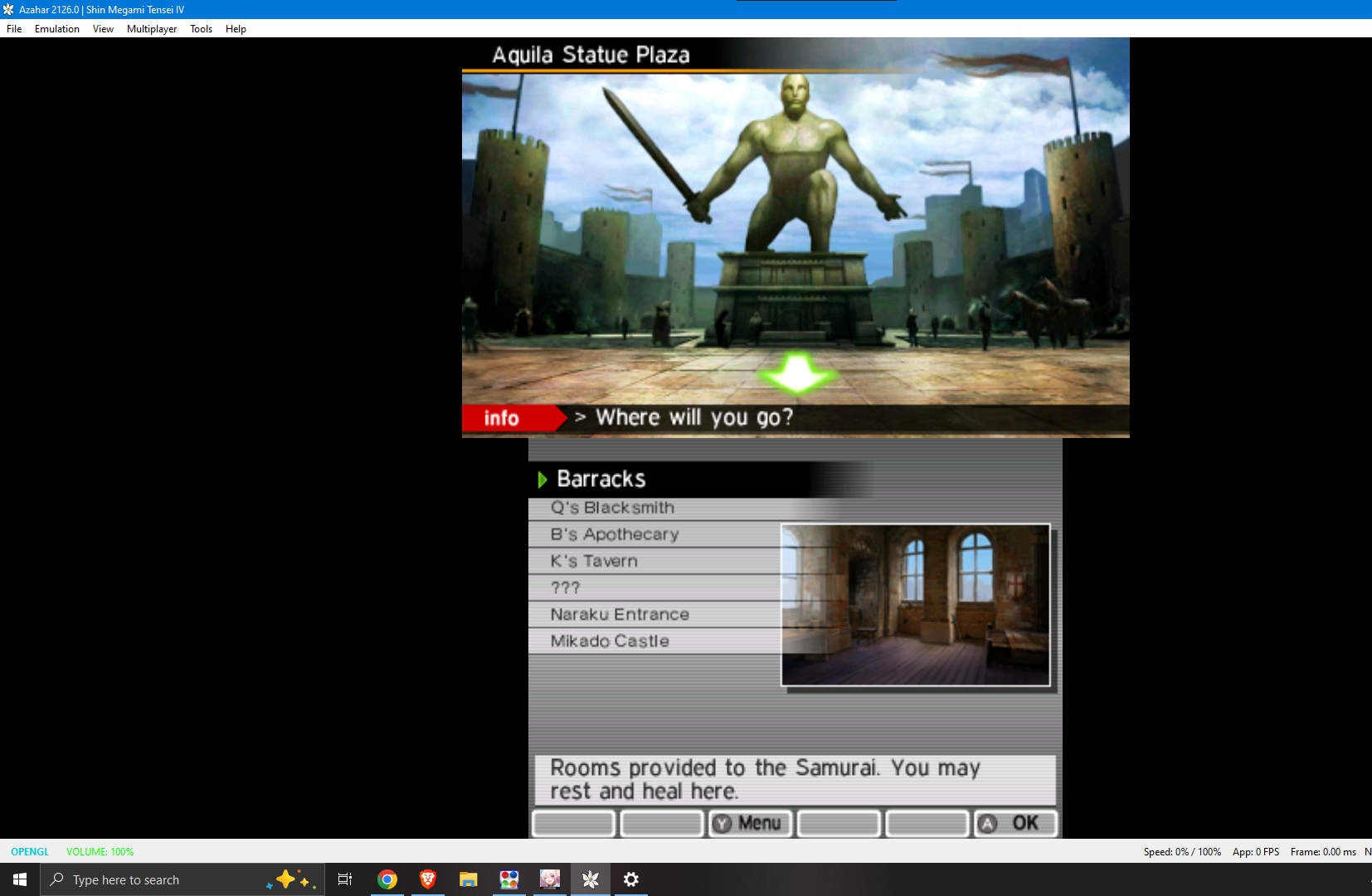Image resolution: width=1372 pixels, height=896 pixels.
Task: Click the Aquila Statue Plaza location title
Action: pyautogui.click(x=591, y=55)
